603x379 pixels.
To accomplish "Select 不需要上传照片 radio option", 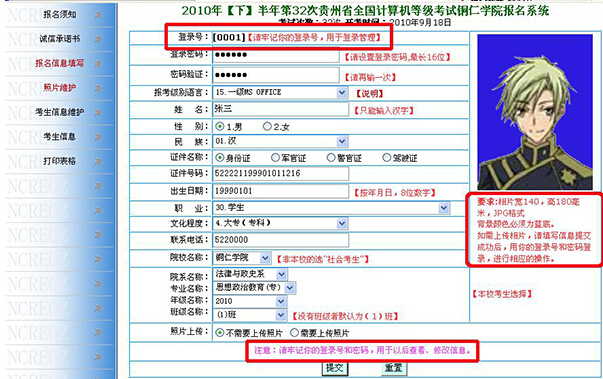I will click(220, 332).
